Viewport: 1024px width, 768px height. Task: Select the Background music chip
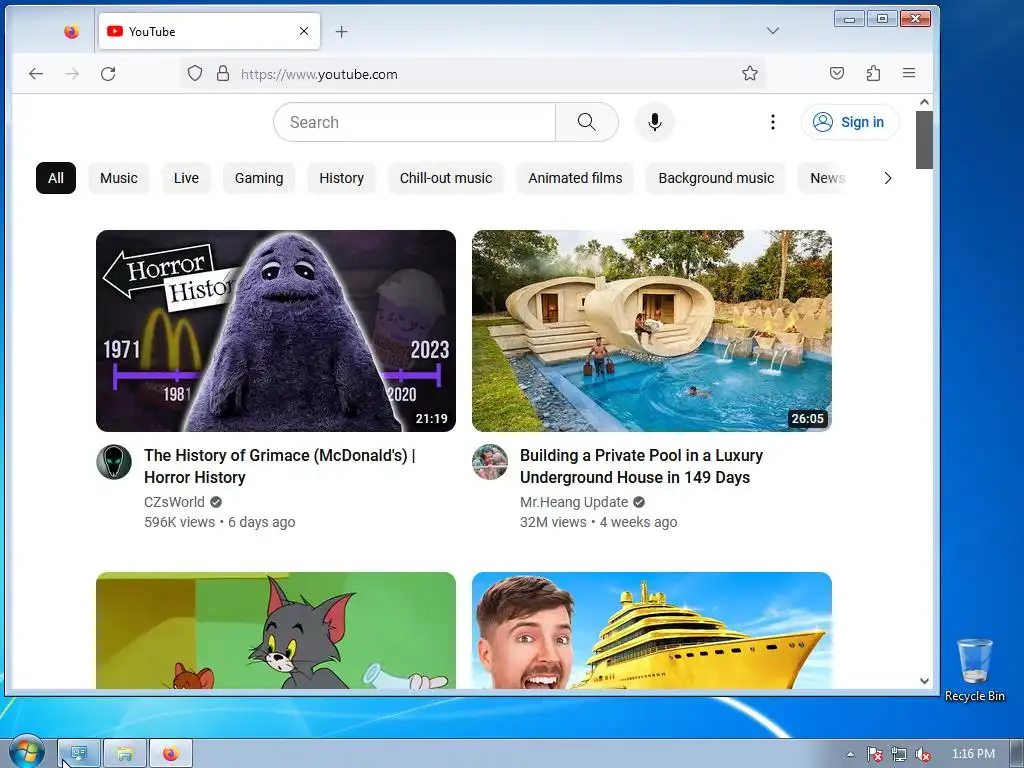click(716, 178)
